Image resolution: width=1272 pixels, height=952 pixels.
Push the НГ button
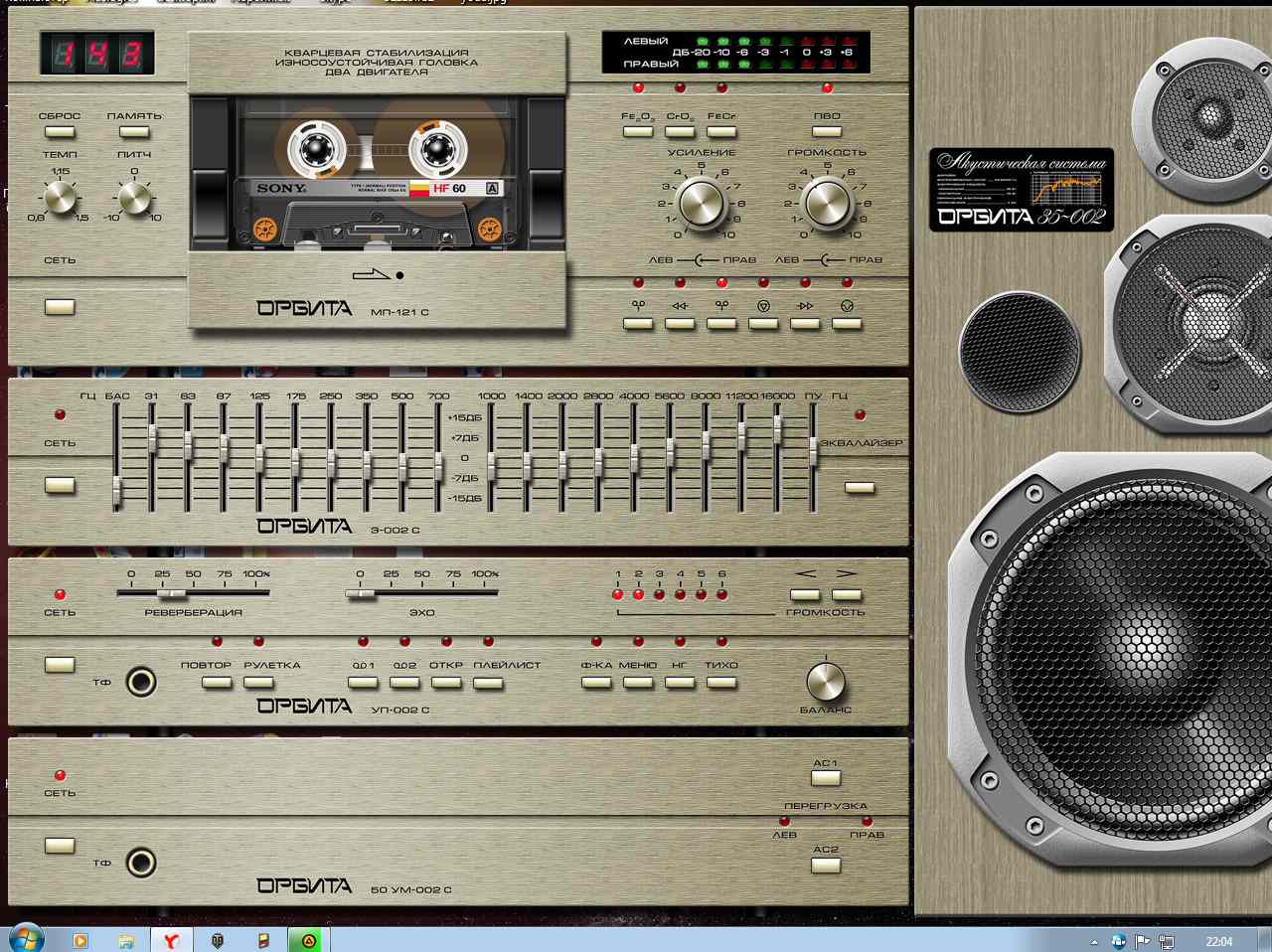pos(680,683)
